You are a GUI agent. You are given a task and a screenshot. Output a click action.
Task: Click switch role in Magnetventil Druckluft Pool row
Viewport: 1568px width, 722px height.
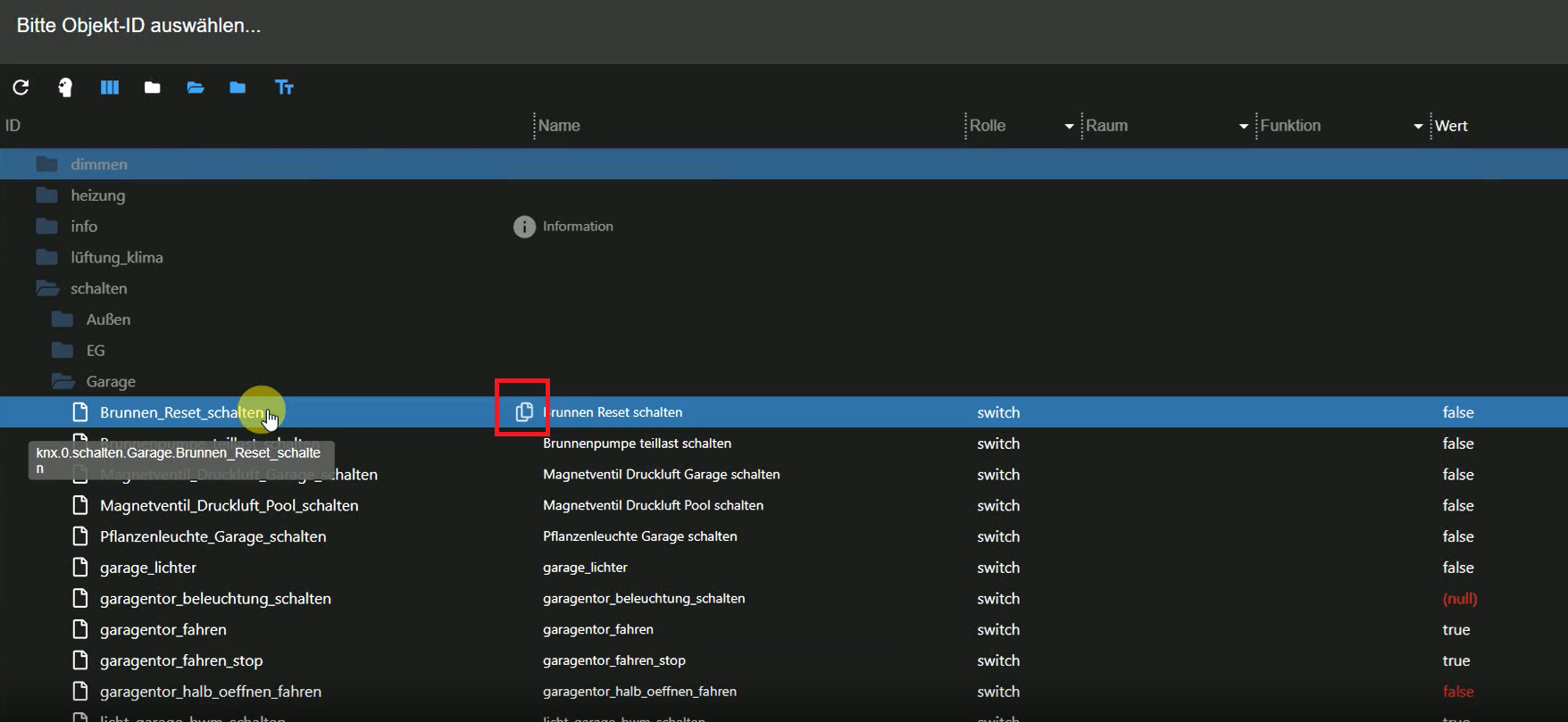pos(998,505)
